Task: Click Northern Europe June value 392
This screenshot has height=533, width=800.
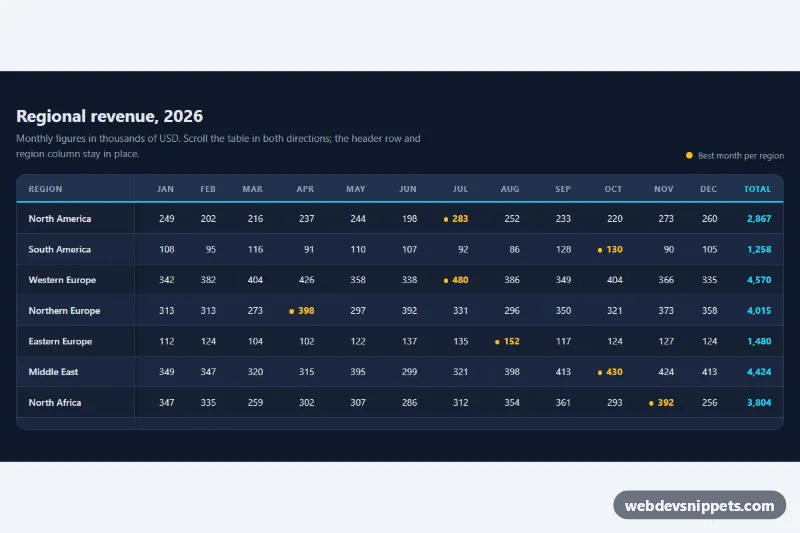Action: (x=409, y=311)
